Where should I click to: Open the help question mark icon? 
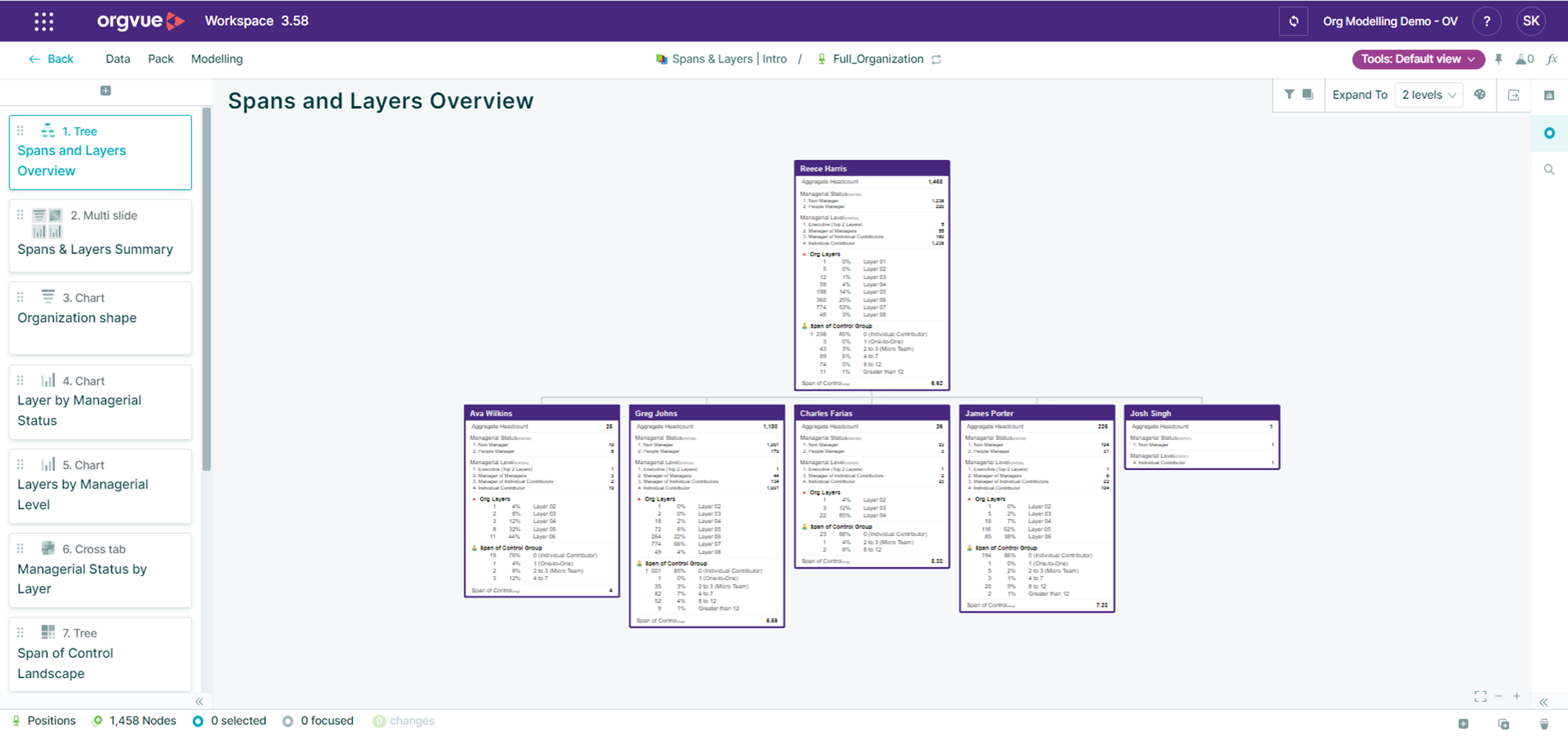[x=1486, y=21]
